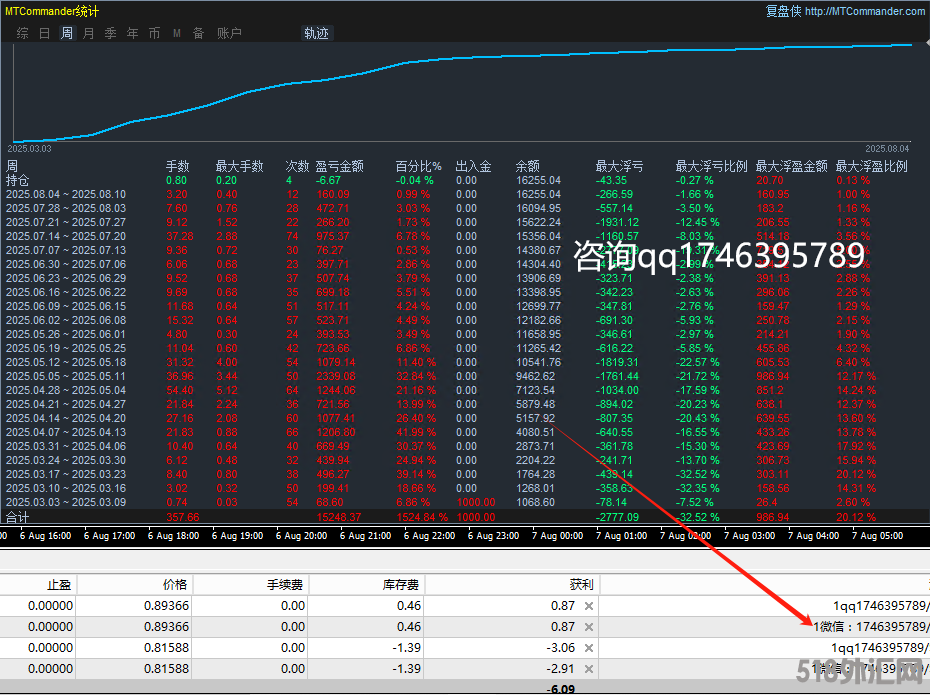930x695 pixels.
Task: Switch to the 季 (quarterly) tab
Action: [110, 33]
